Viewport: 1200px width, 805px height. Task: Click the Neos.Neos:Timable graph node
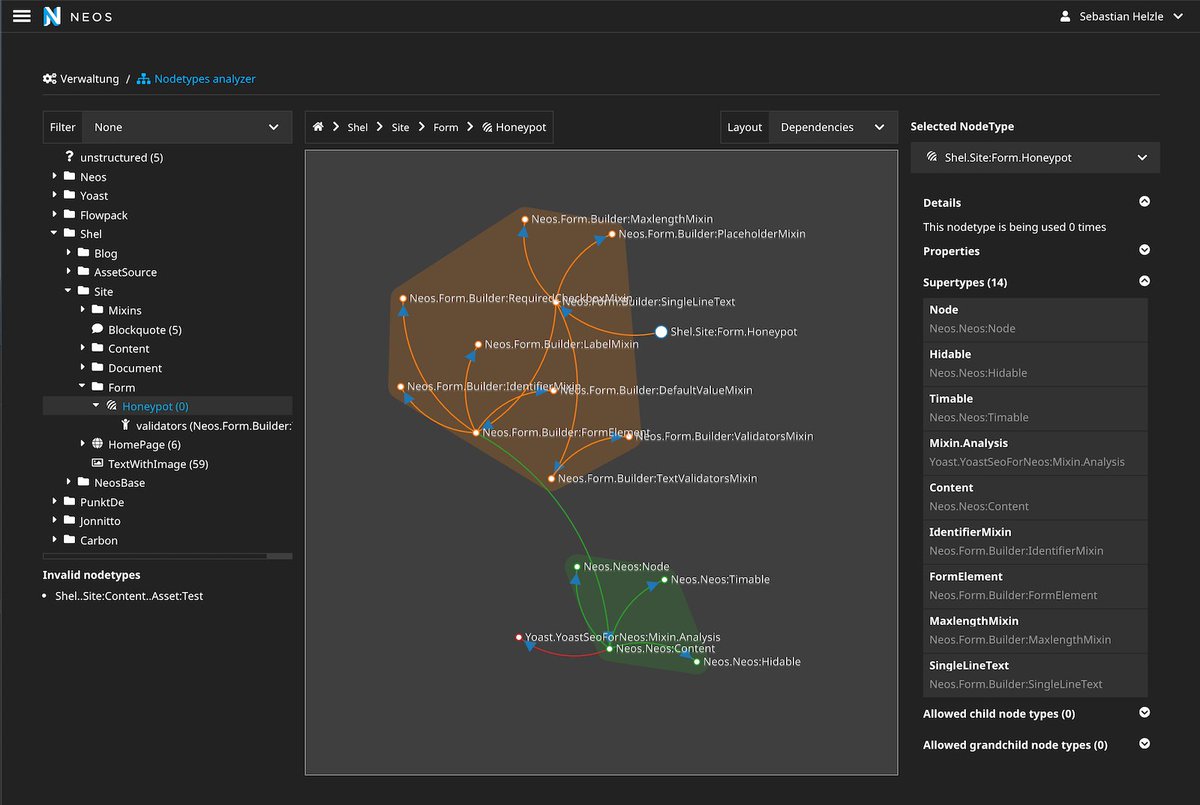664,580
